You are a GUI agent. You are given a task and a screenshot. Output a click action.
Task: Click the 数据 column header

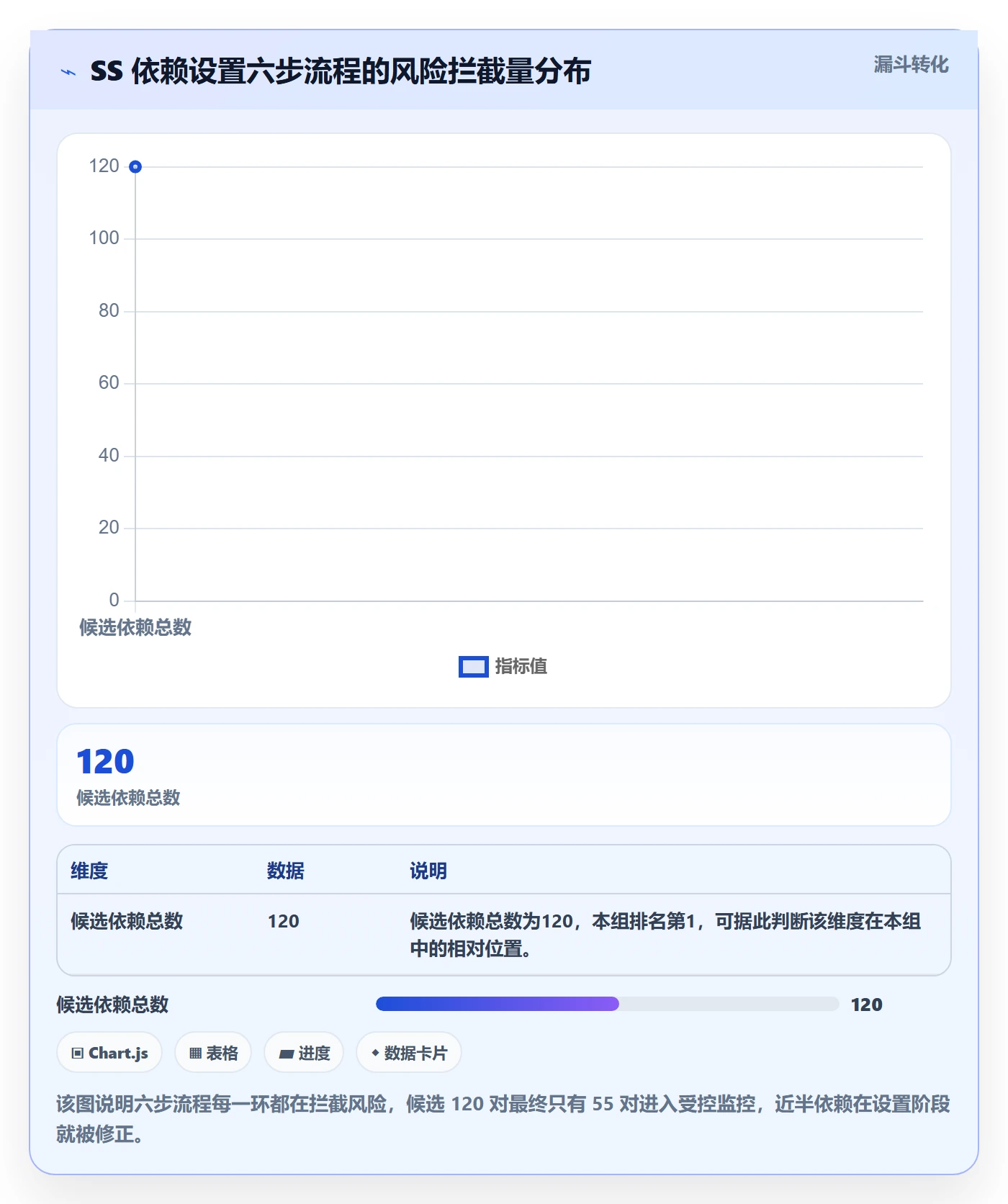(286, 871)
